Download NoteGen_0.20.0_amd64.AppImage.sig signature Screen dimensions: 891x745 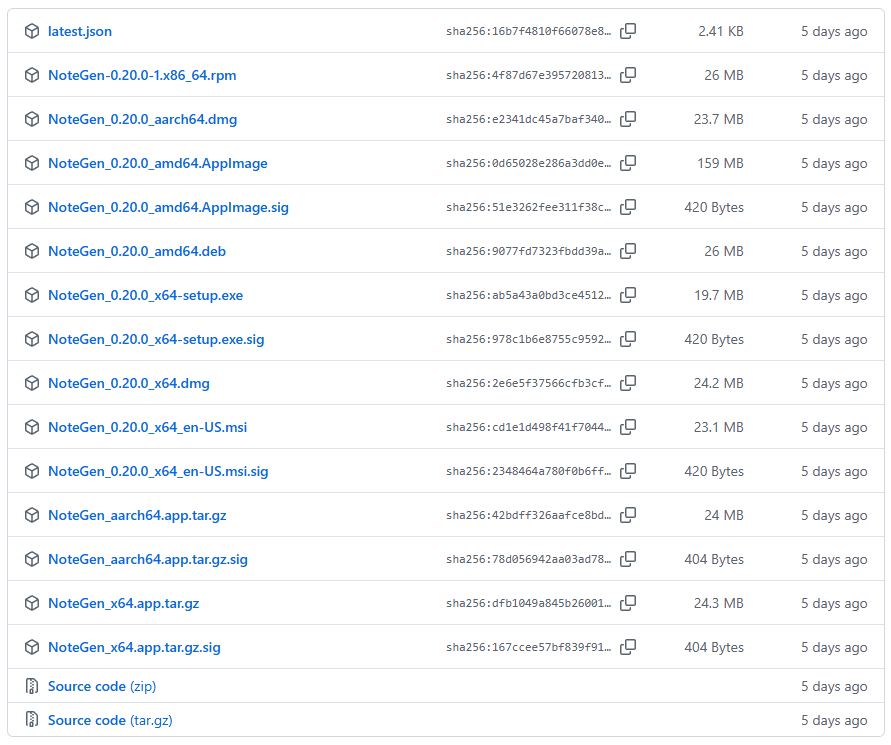[x=168, y=207]
